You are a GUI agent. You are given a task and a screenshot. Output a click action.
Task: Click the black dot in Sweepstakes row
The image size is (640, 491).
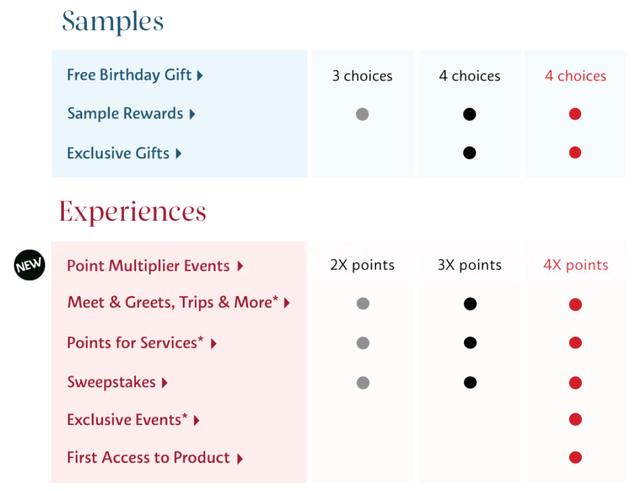pyautogui.click(x=469, y=382)
